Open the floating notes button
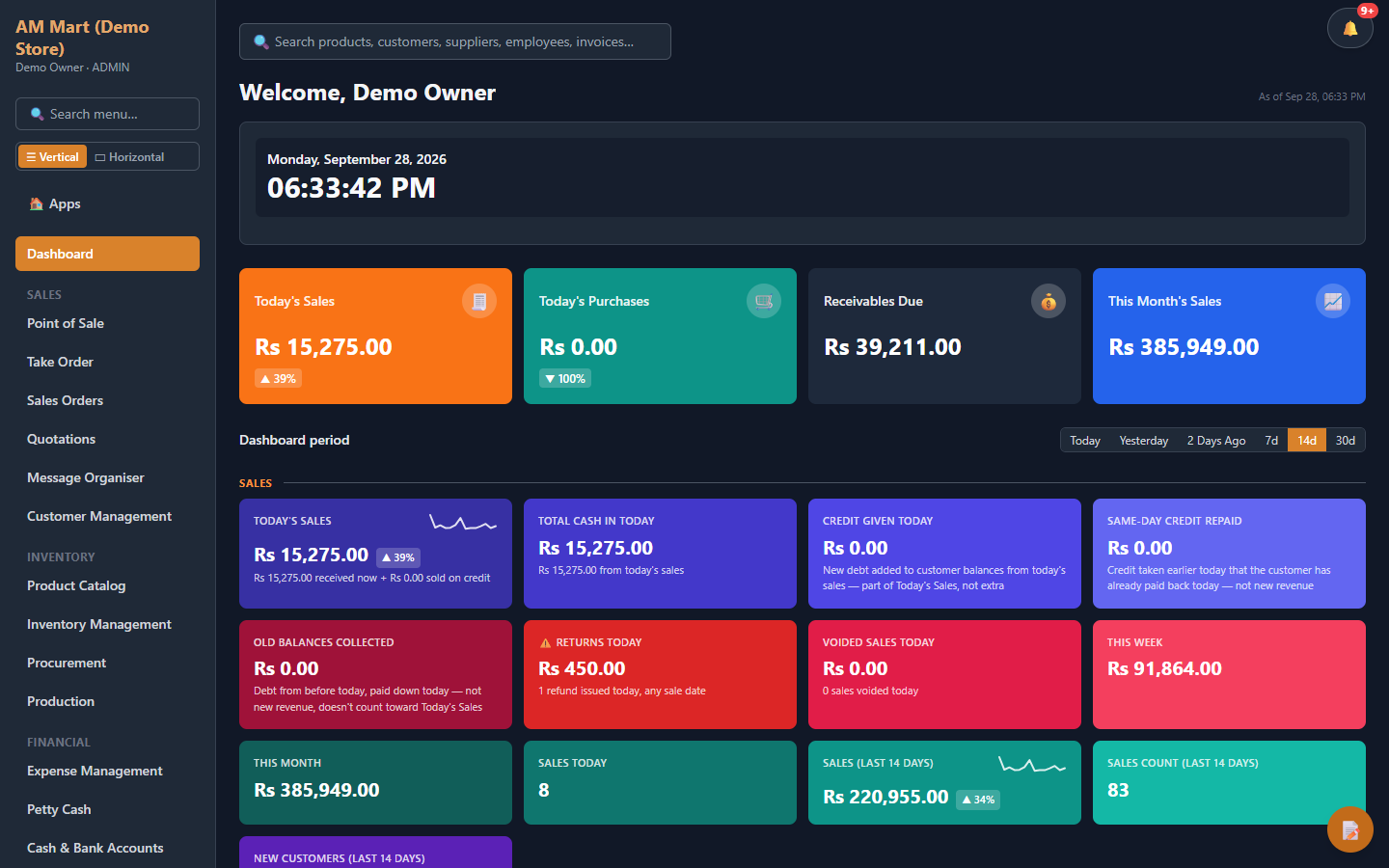The height and width of the screenshot is (868, 1389). tap(1350, 829)
